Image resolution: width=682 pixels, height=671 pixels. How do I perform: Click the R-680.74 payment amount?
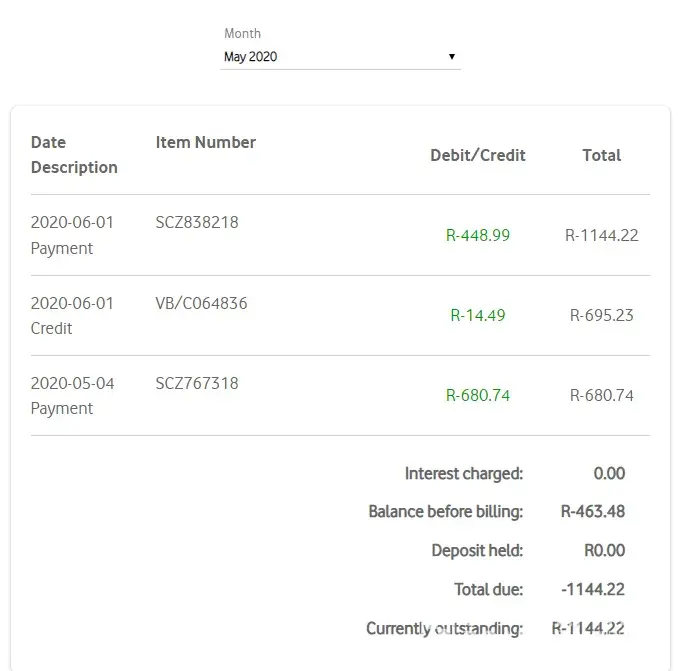click(x=478, y=395)
